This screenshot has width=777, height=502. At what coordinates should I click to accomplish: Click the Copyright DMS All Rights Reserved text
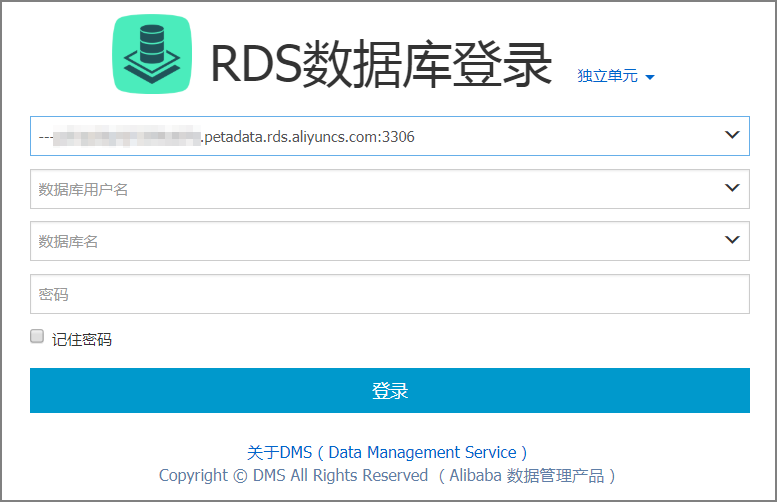point(387,475)
